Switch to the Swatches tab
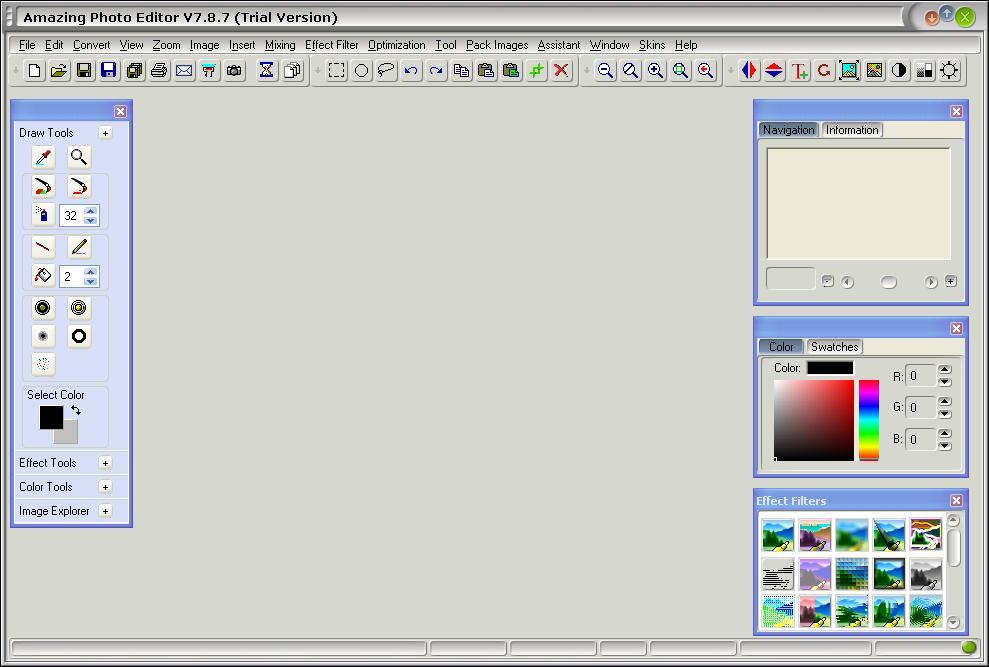The image size is (989, 667). pyautogui.click(x=834, y=347)
